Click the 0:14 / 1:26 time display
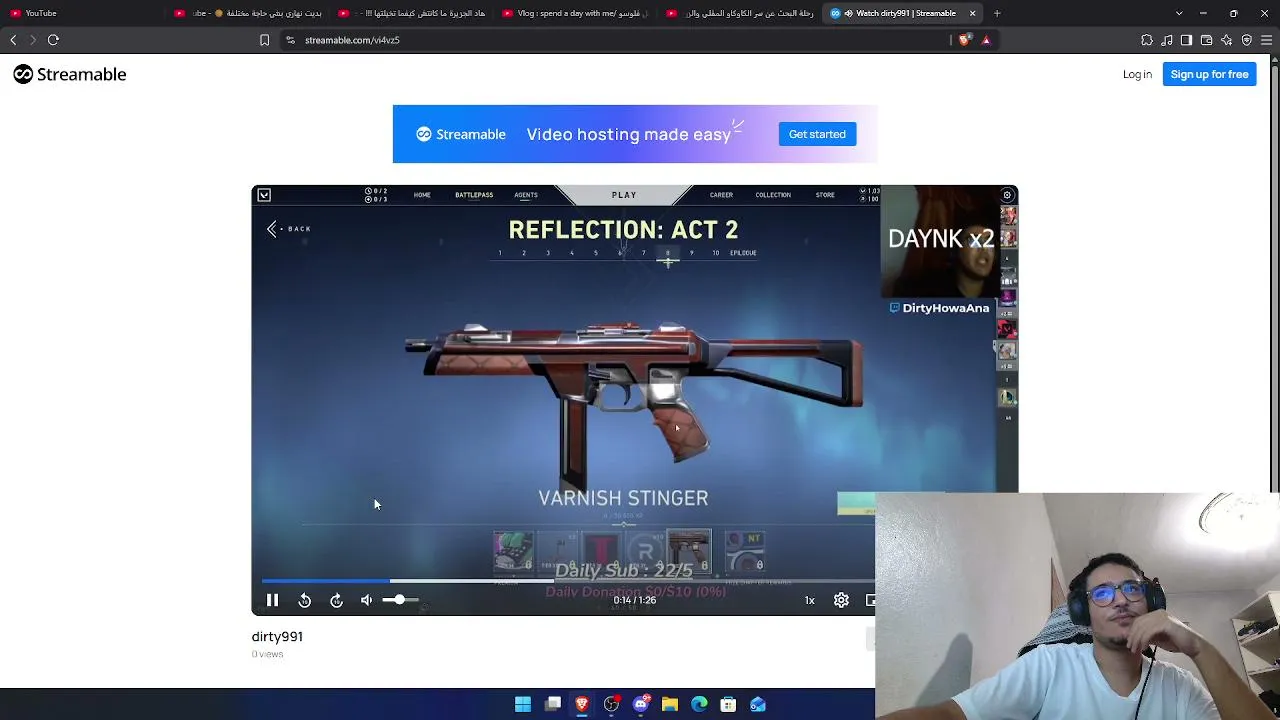 click(635, 600)
